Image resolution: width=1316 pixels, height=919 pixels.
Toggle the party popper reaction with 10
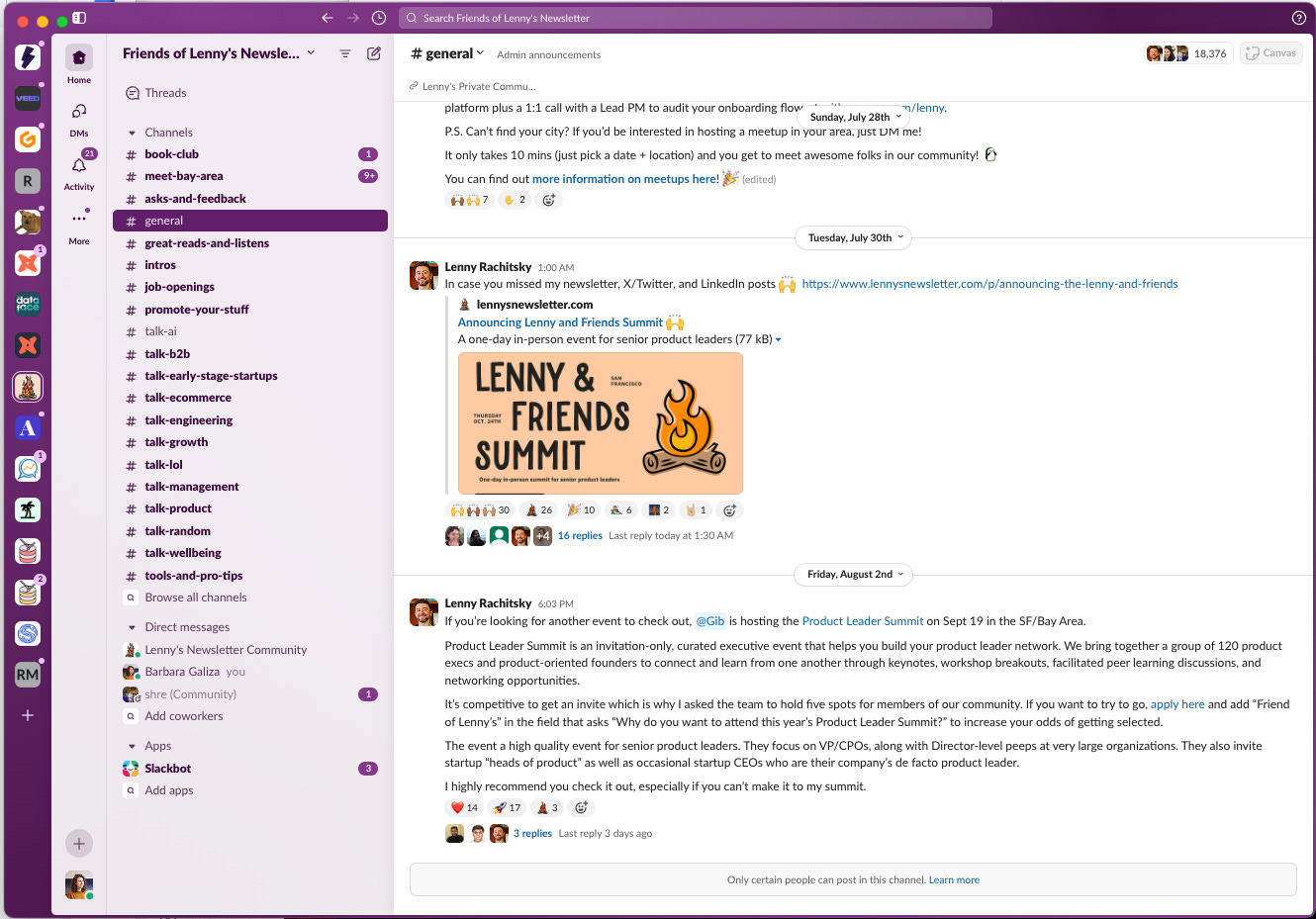581,510
